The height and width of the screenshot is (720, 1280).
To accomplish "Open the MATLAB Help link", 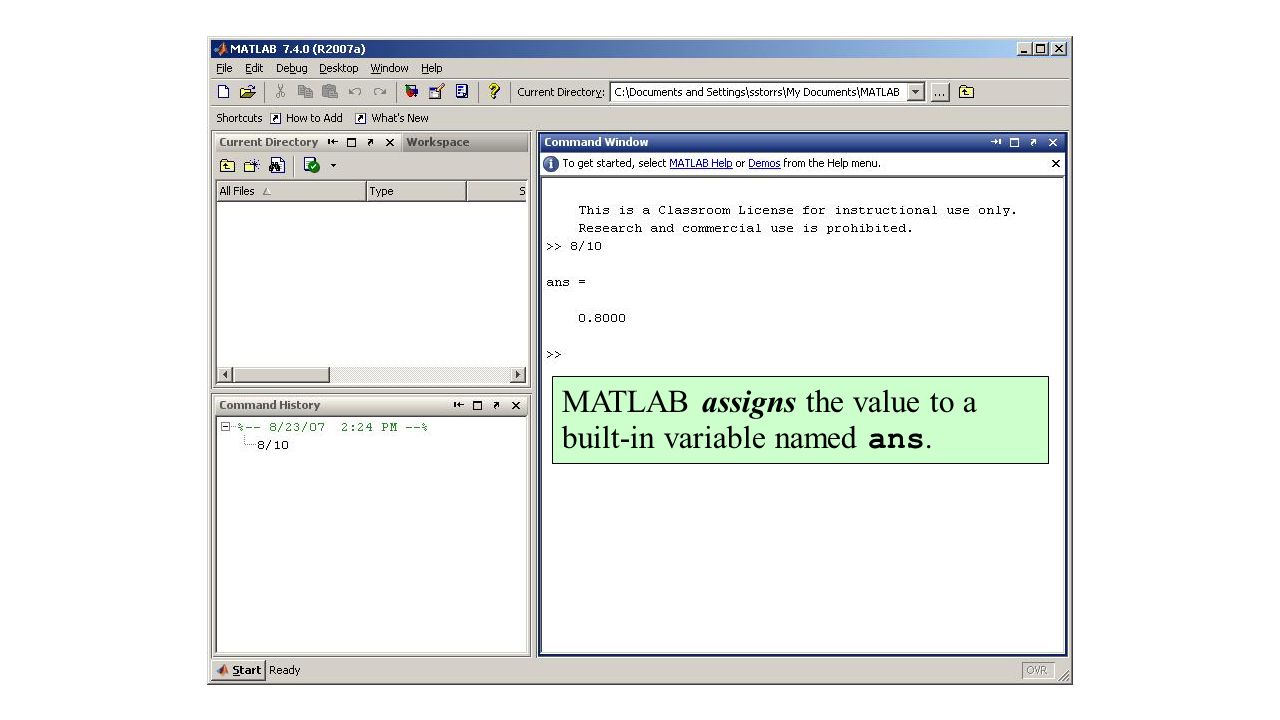I will click(x=700, y=163).
